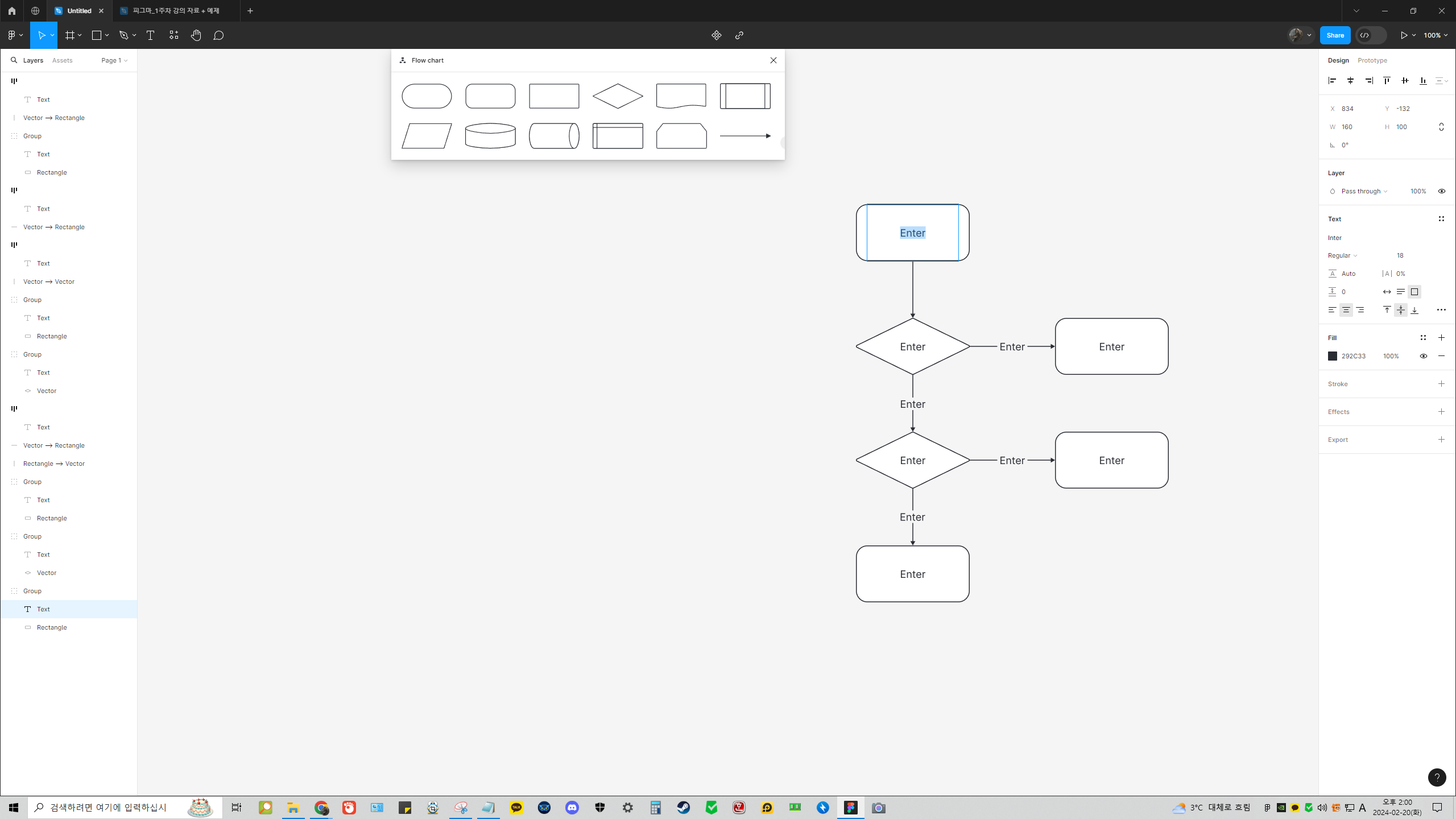The height and width of the screenshot is (819, 1456).
Task: Switch to the Untitled file tab
Action: (79, 11)
